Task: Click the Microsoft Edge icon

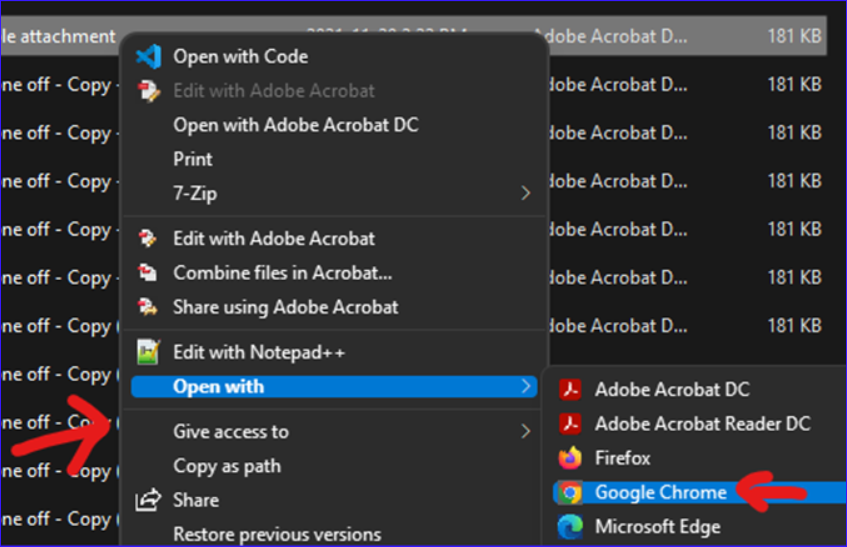Action: (570, 527)
